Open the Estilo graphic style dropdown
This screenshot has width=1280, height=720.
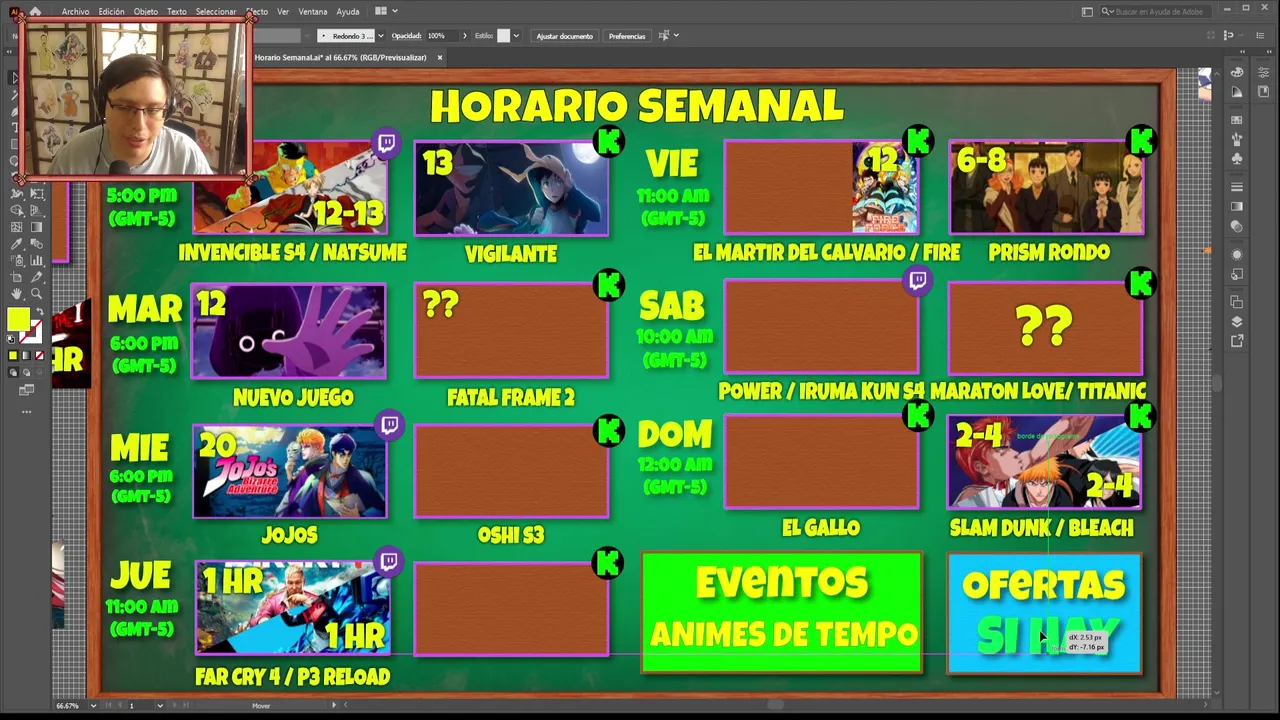pos(516,36)
